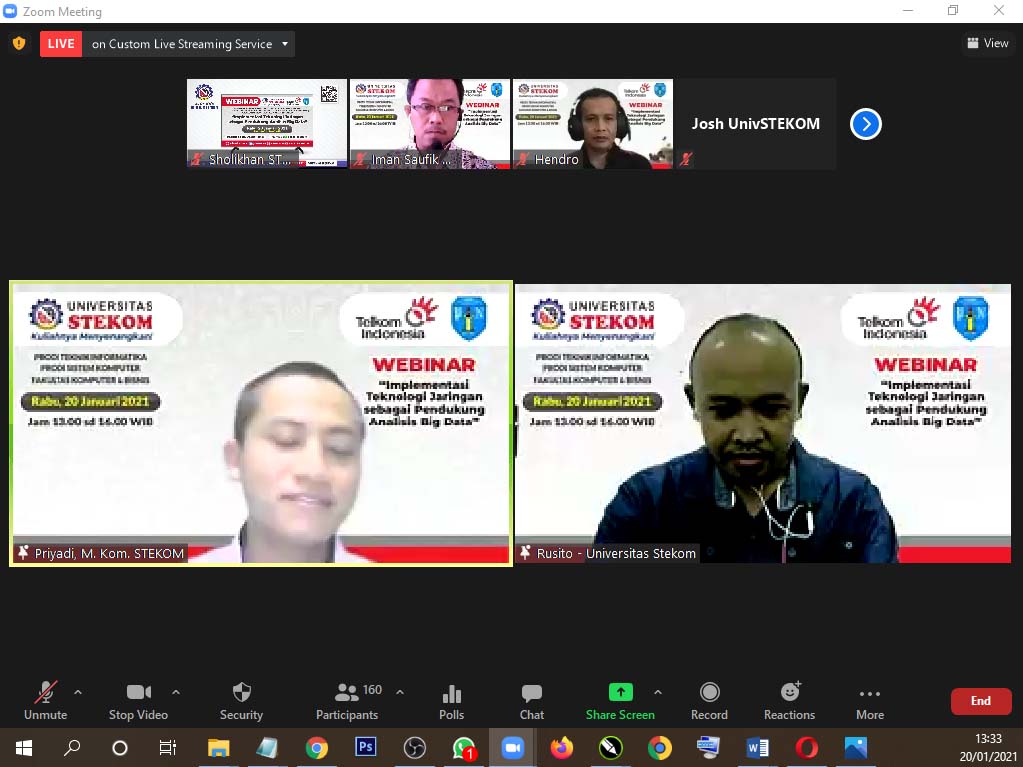The height and width of the screenshot is (767, 1023).
Task: Expand Share Screen advanced options arrow
Action: (658, 692)
